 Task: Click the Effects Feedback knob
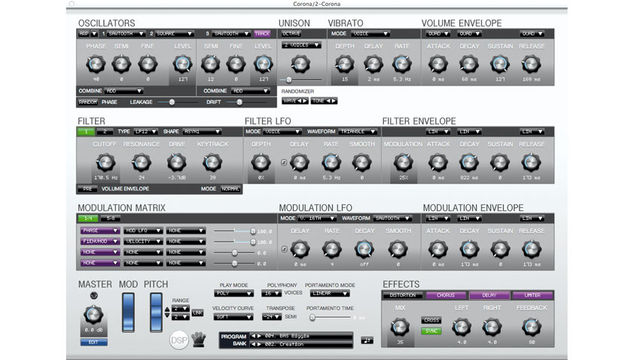(x=531, y=327)
